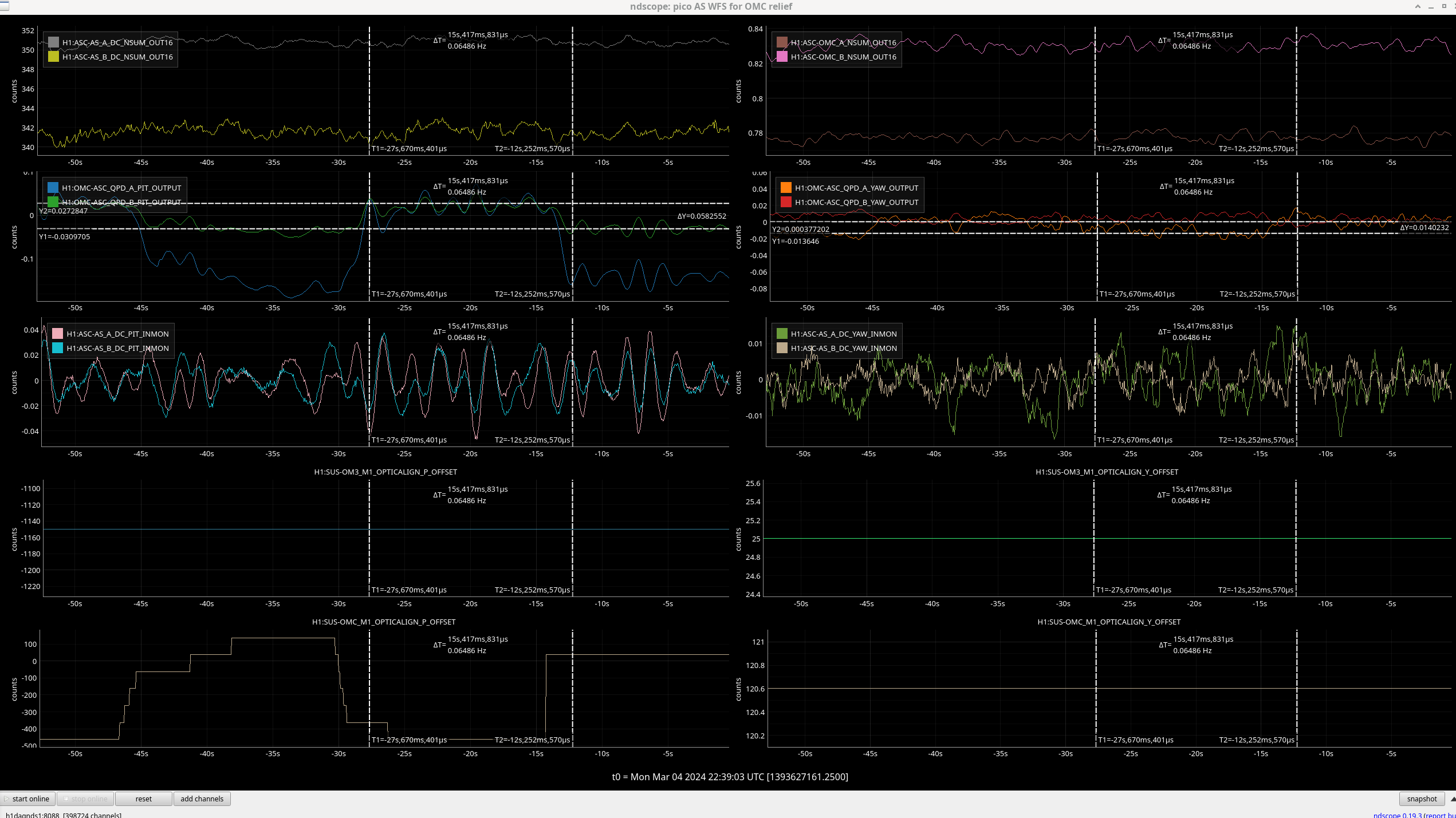Click the stop online square icon
The height and width of the screenshot is (818, 1456).
[x=66, y=799]
